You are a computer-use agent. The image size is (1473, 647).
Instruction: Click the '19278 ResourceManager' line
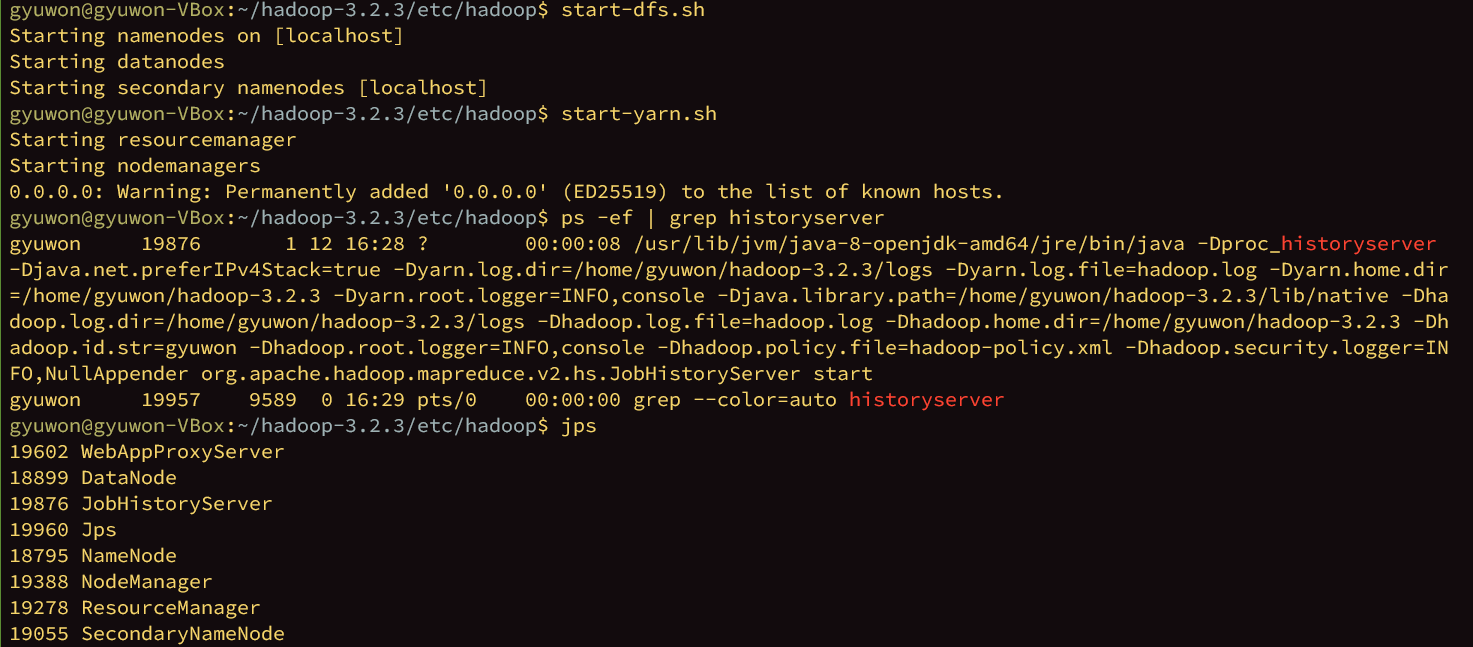[135, 608]
